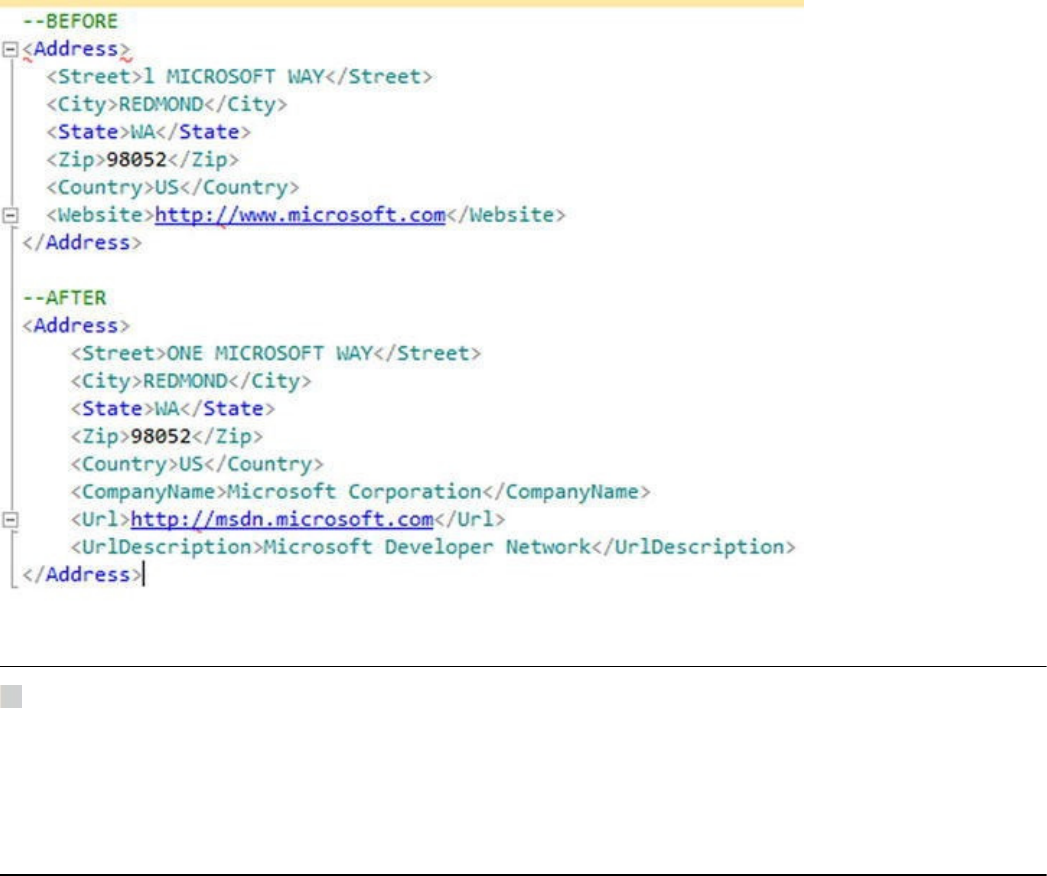This screenshot has height=876, width=1047.
Task: Collapse outline toggle beside the Website line
Action: [10, 216]
